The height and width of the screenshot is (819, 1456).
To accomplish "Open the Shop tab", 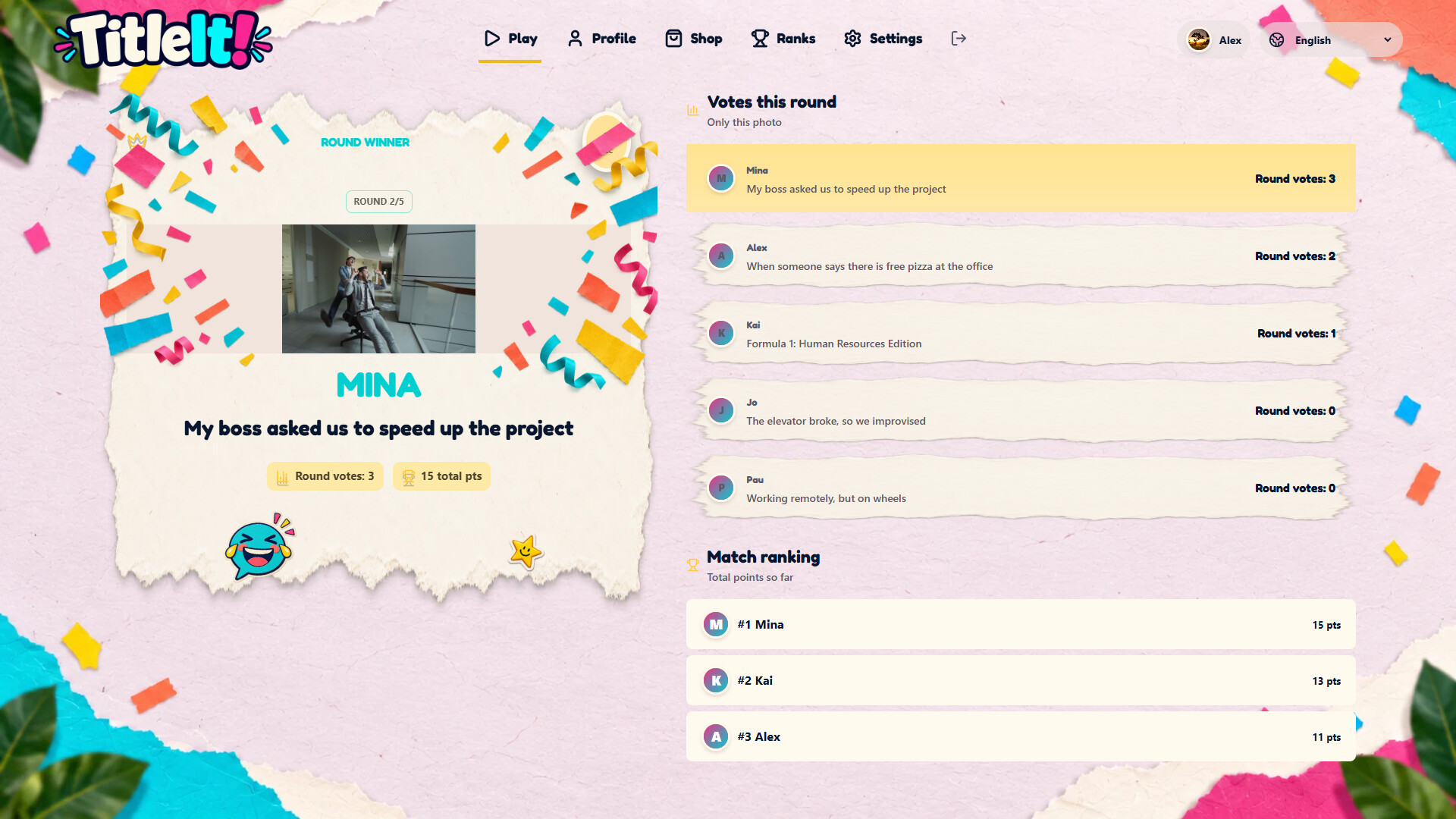I will coord(693,39).
